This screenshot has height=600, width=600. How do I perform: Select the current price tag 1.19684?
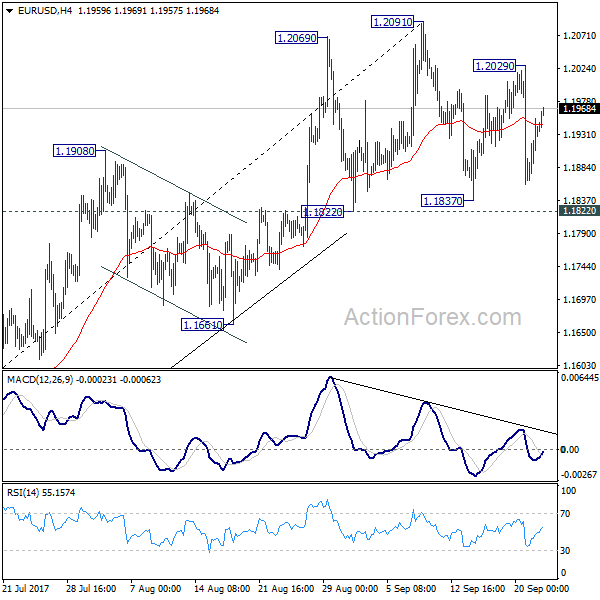tap(579, 109)
